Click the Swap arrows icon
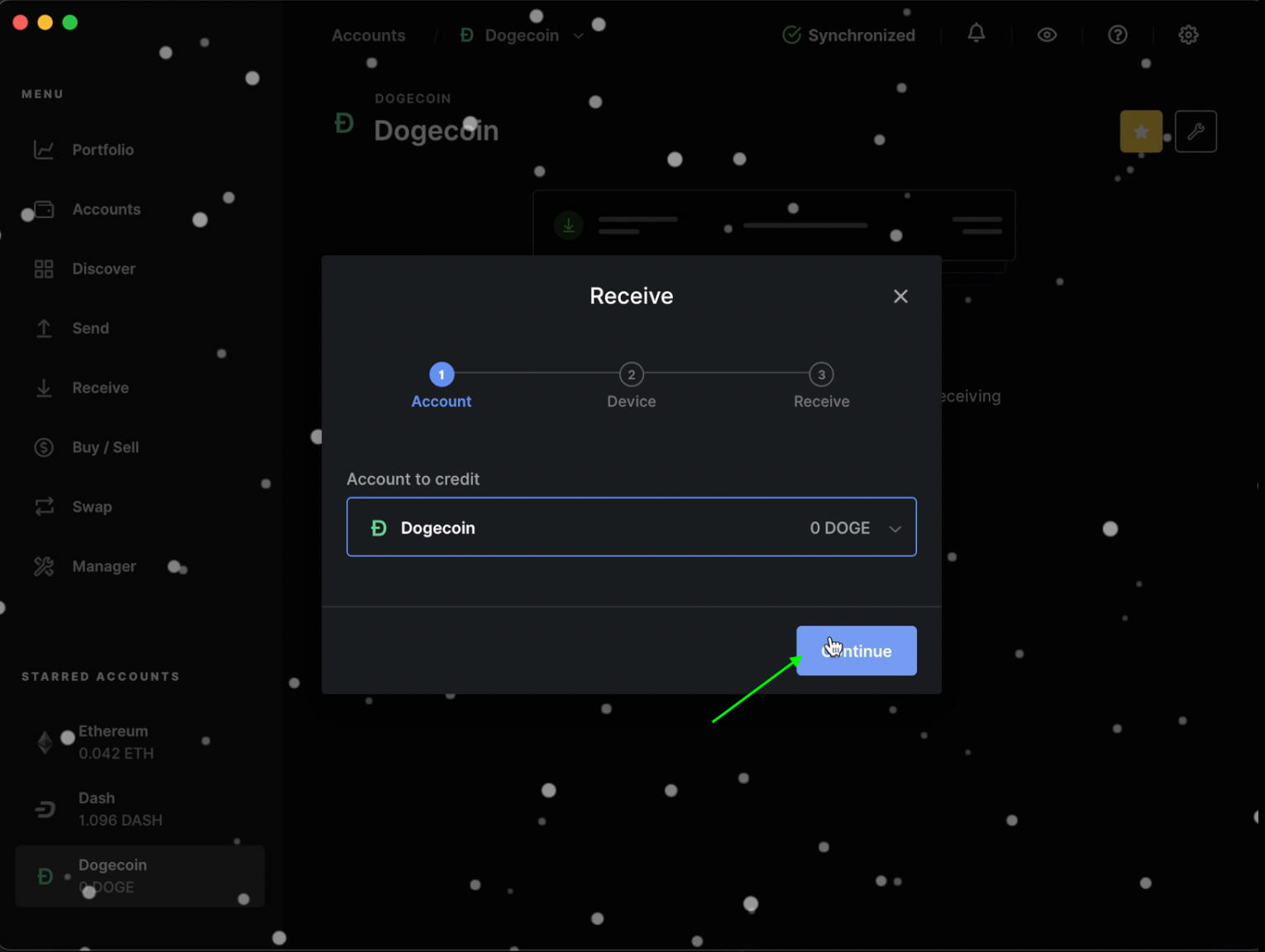This screenshot has width=1265, height=952. pos(44,507)
